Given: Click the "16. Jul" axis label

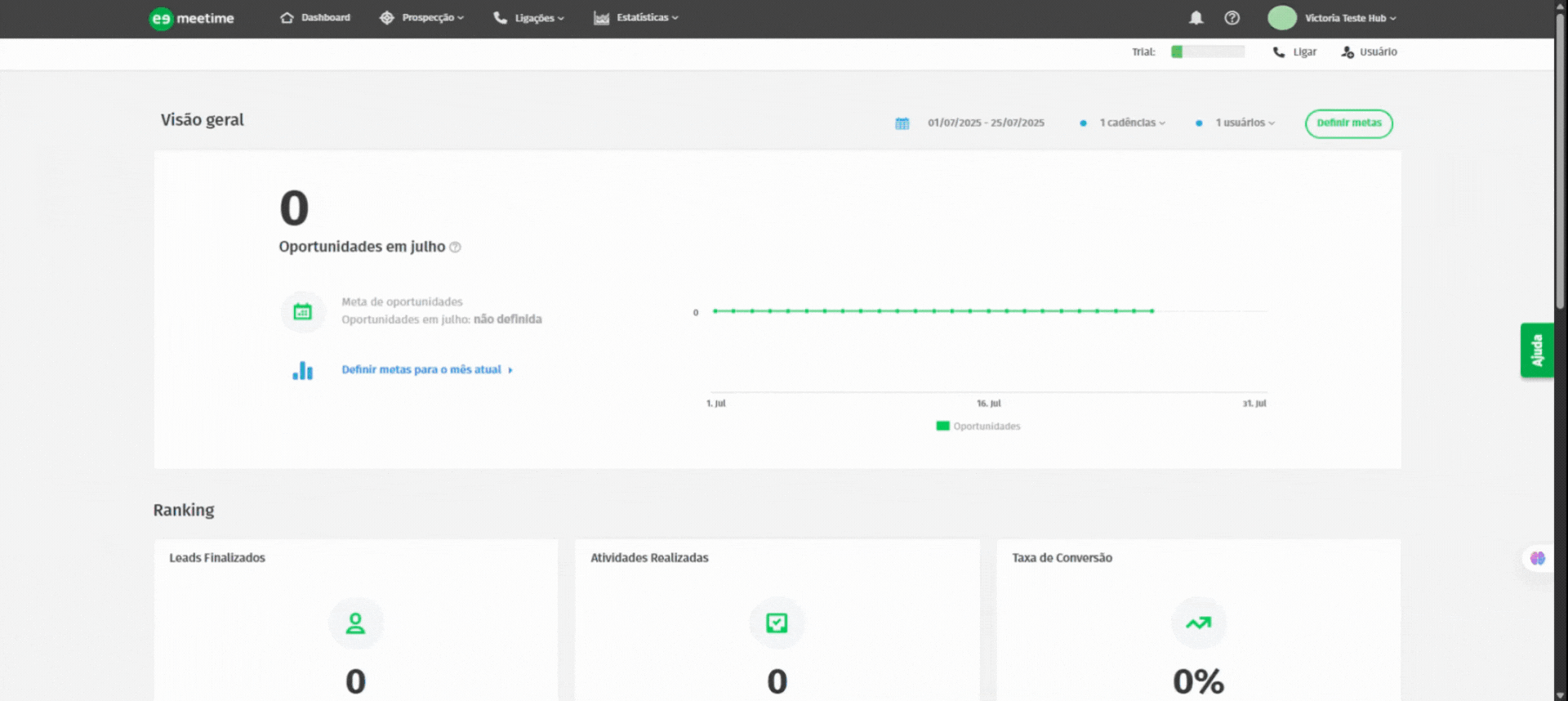Looking at the screenshot, I should tap(989, 404).
